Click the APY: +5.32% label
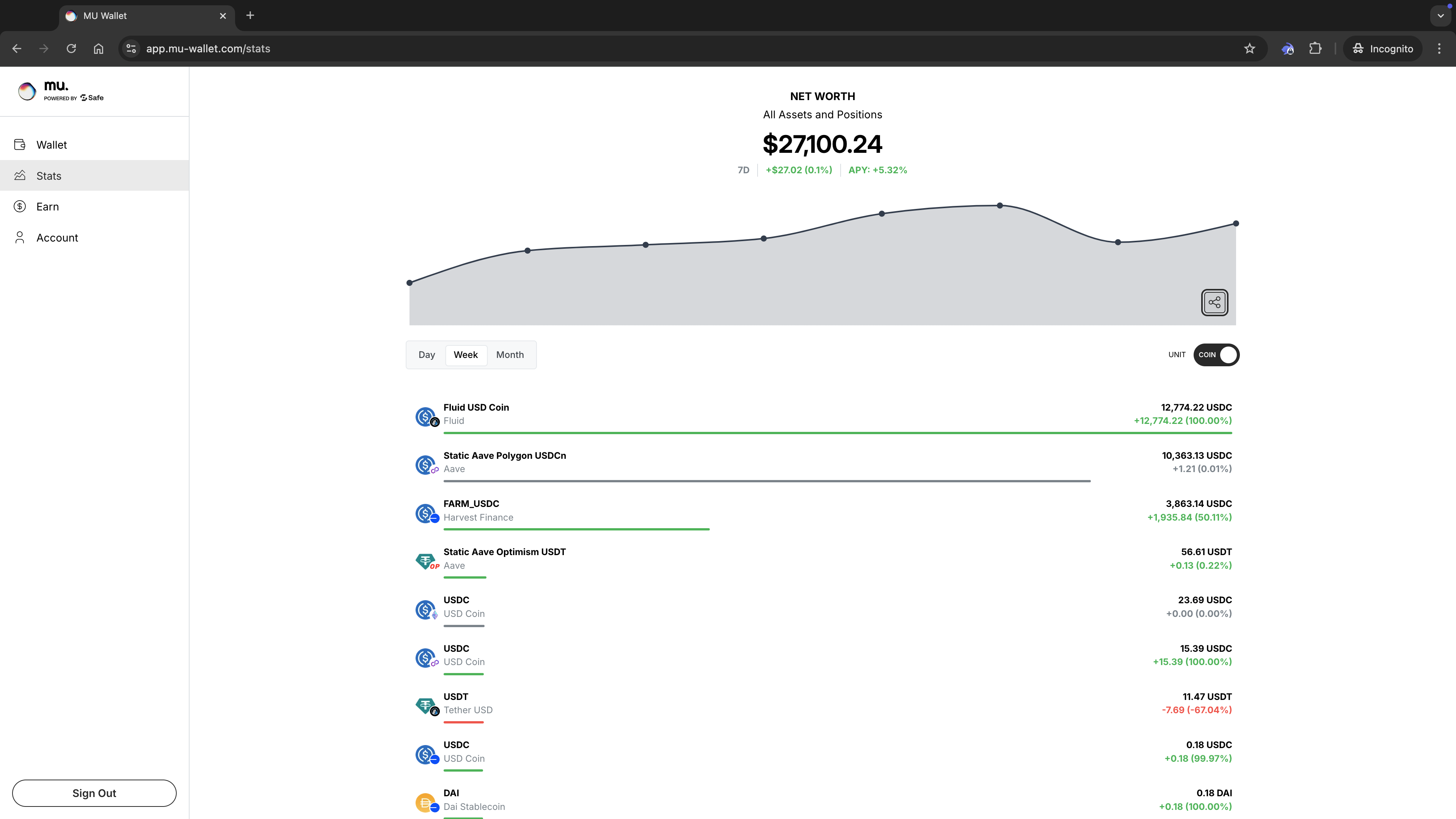The width and height of the screenshot is (1456, 819). (877, 170)
